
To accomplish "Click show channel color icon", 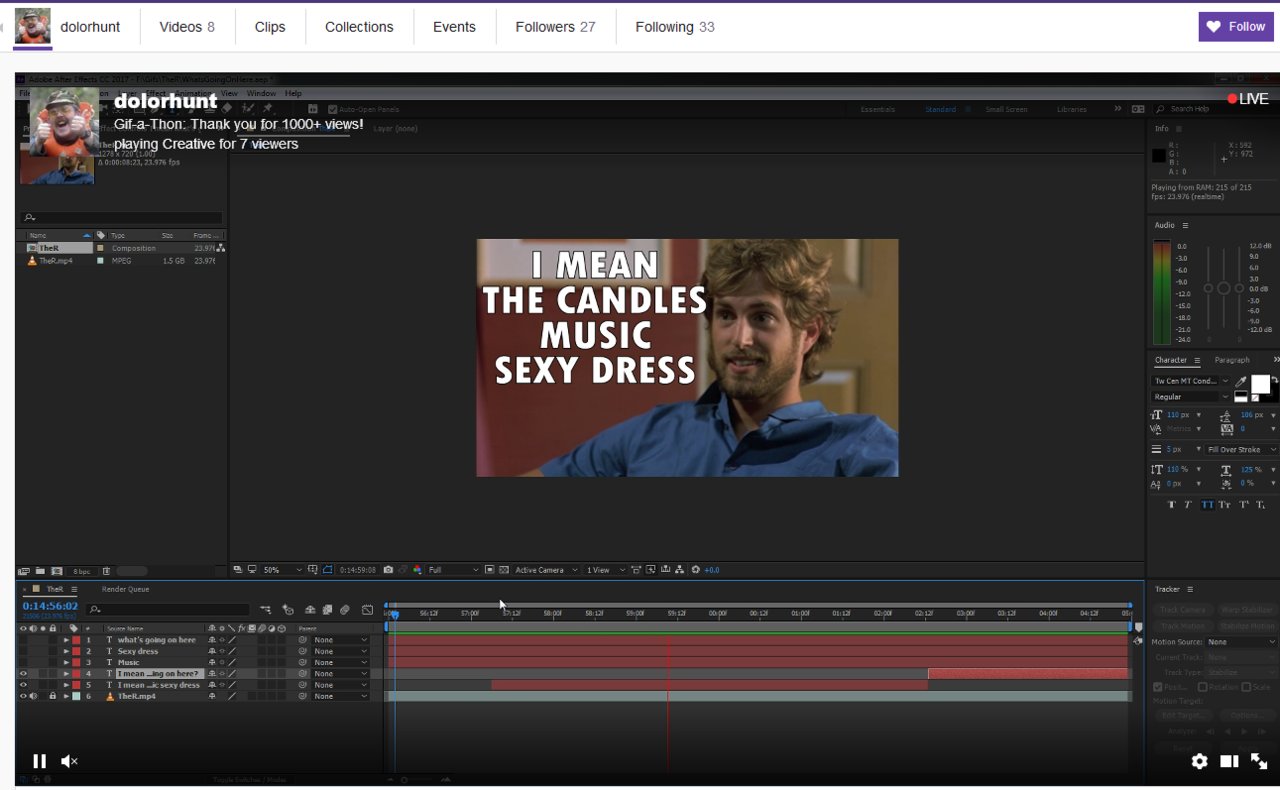I will point(417,570).
